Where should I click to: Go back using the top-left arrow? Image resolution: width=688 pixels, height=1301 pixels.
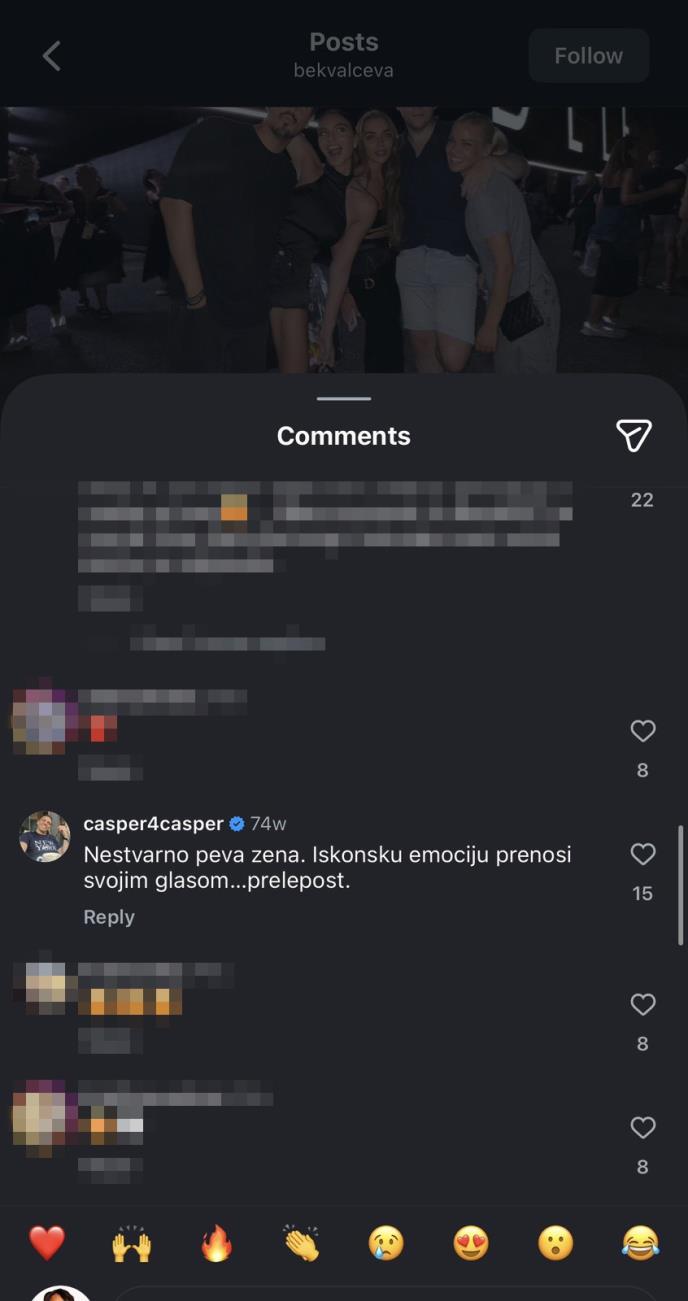[x=52, y=56]
